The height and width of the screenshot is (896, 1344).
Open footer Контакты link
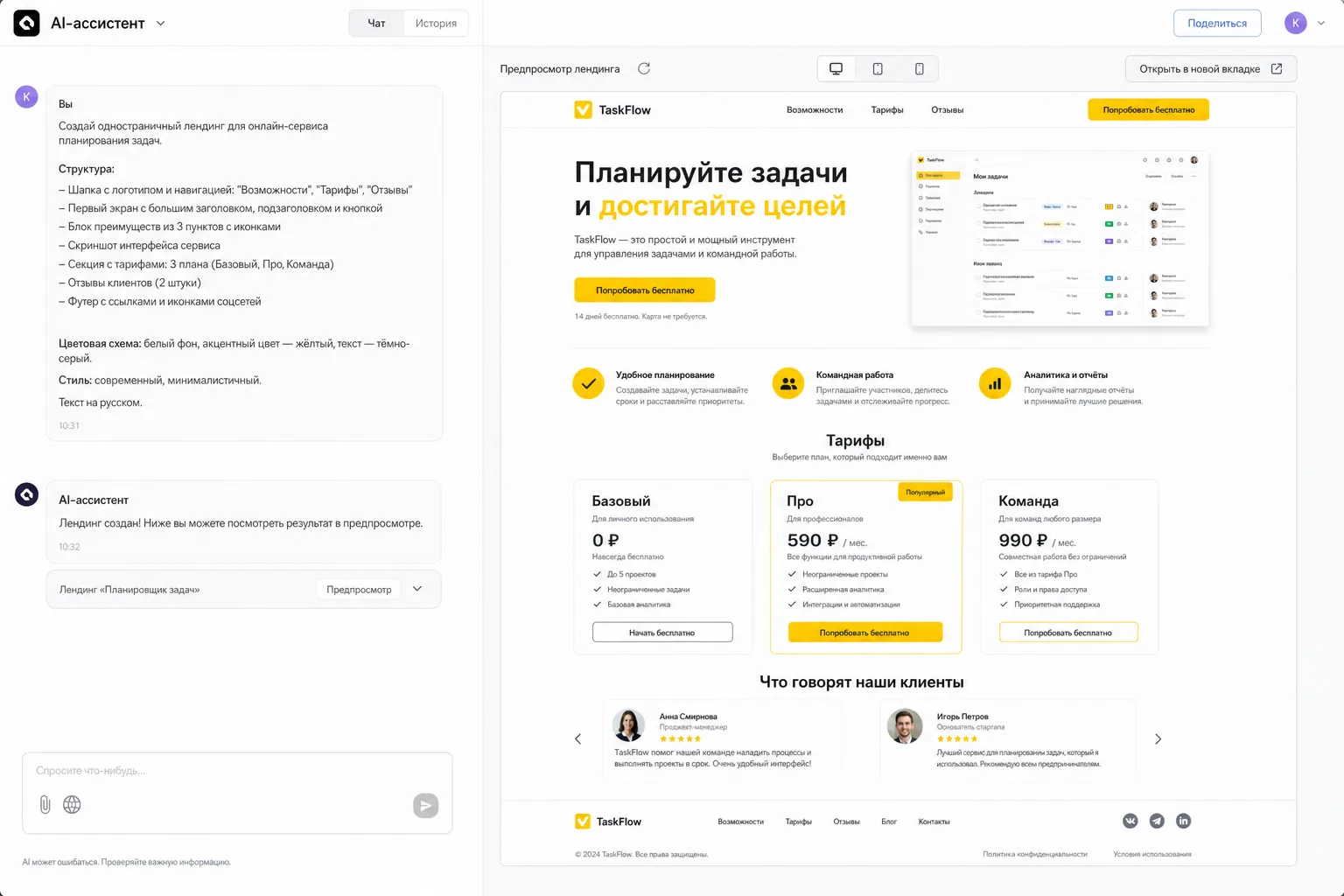pyautogui.click(x=934, y=822)
